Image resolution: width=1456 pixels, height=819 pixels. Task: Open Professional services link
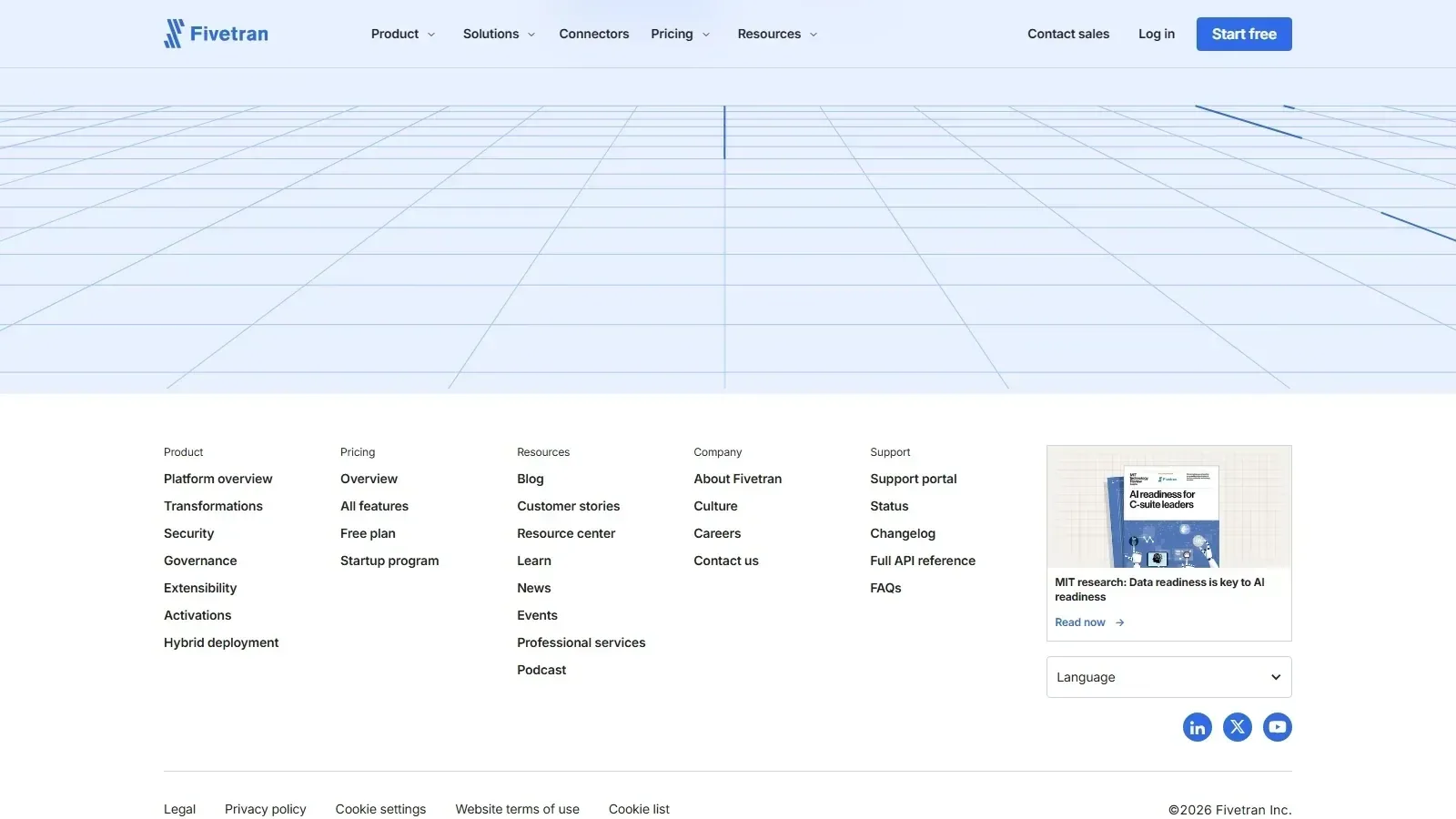[x=581, y=642]
